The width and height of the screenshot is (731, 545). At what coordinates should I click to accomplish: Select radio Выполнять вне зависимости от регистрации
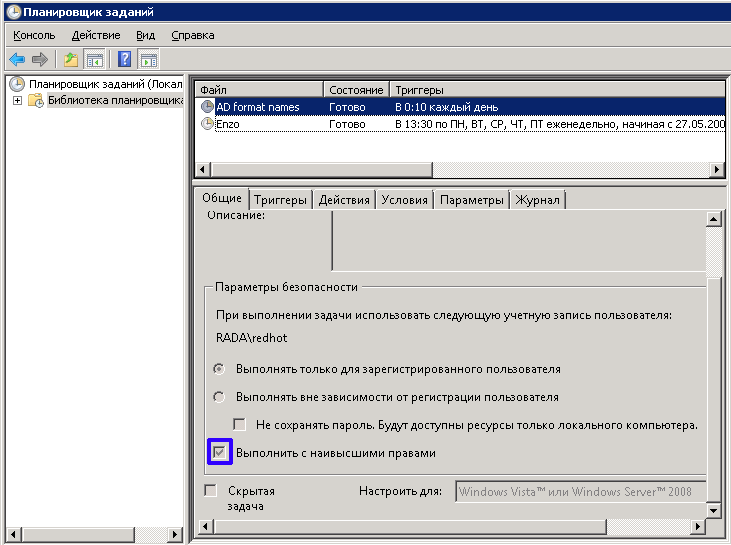219,397
